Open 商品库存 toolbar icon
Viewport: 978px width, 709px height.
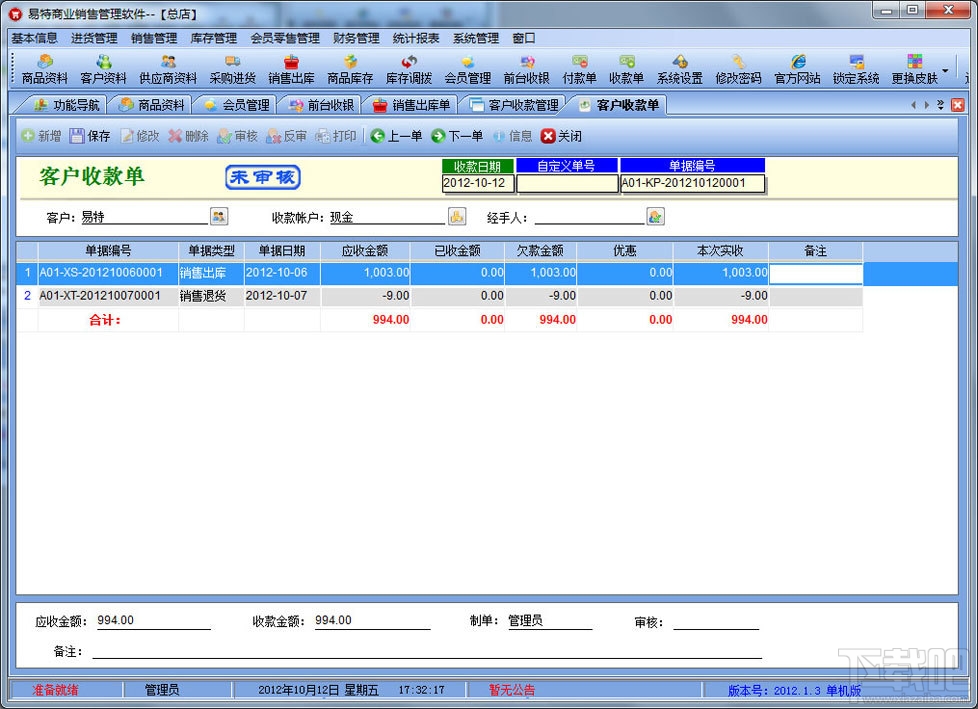coord(350,69)
